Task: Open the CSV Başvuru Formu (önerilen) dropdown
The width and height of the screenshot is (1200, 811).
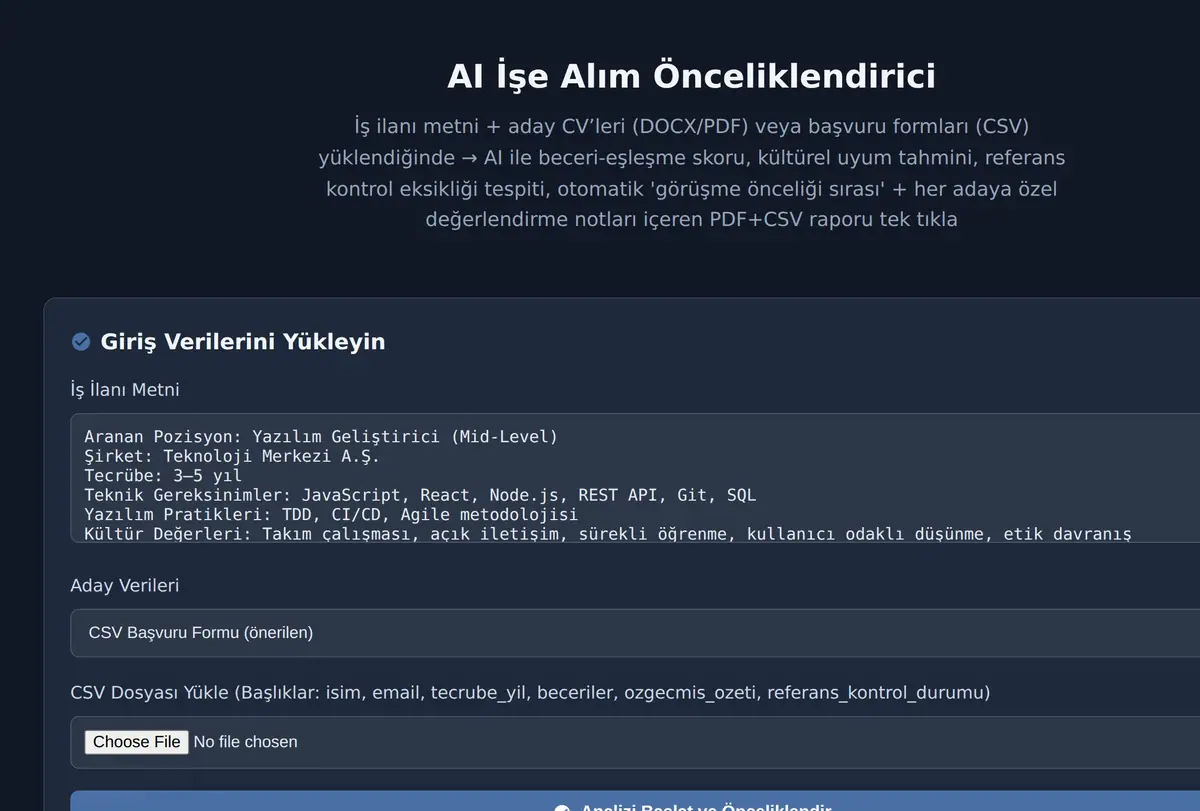Action: pos(635,633)
